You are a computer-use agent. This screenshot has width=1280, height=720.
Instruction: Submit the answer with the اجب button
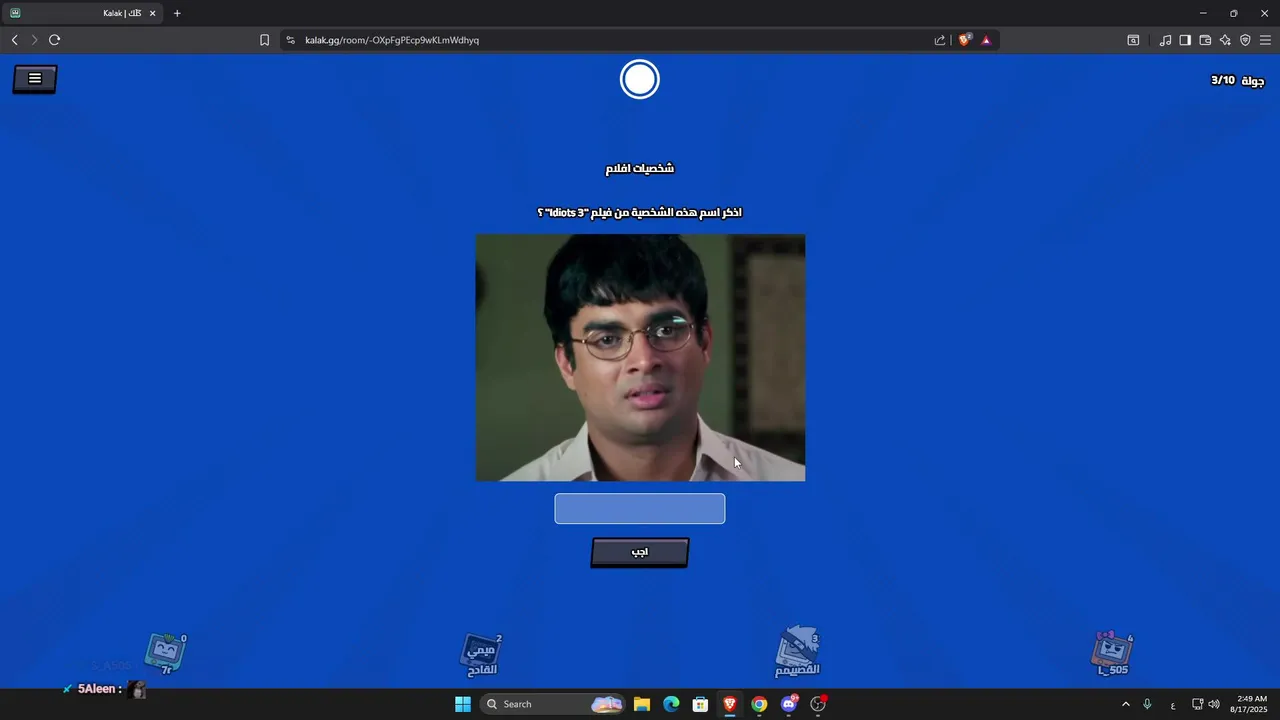point(640,552)
